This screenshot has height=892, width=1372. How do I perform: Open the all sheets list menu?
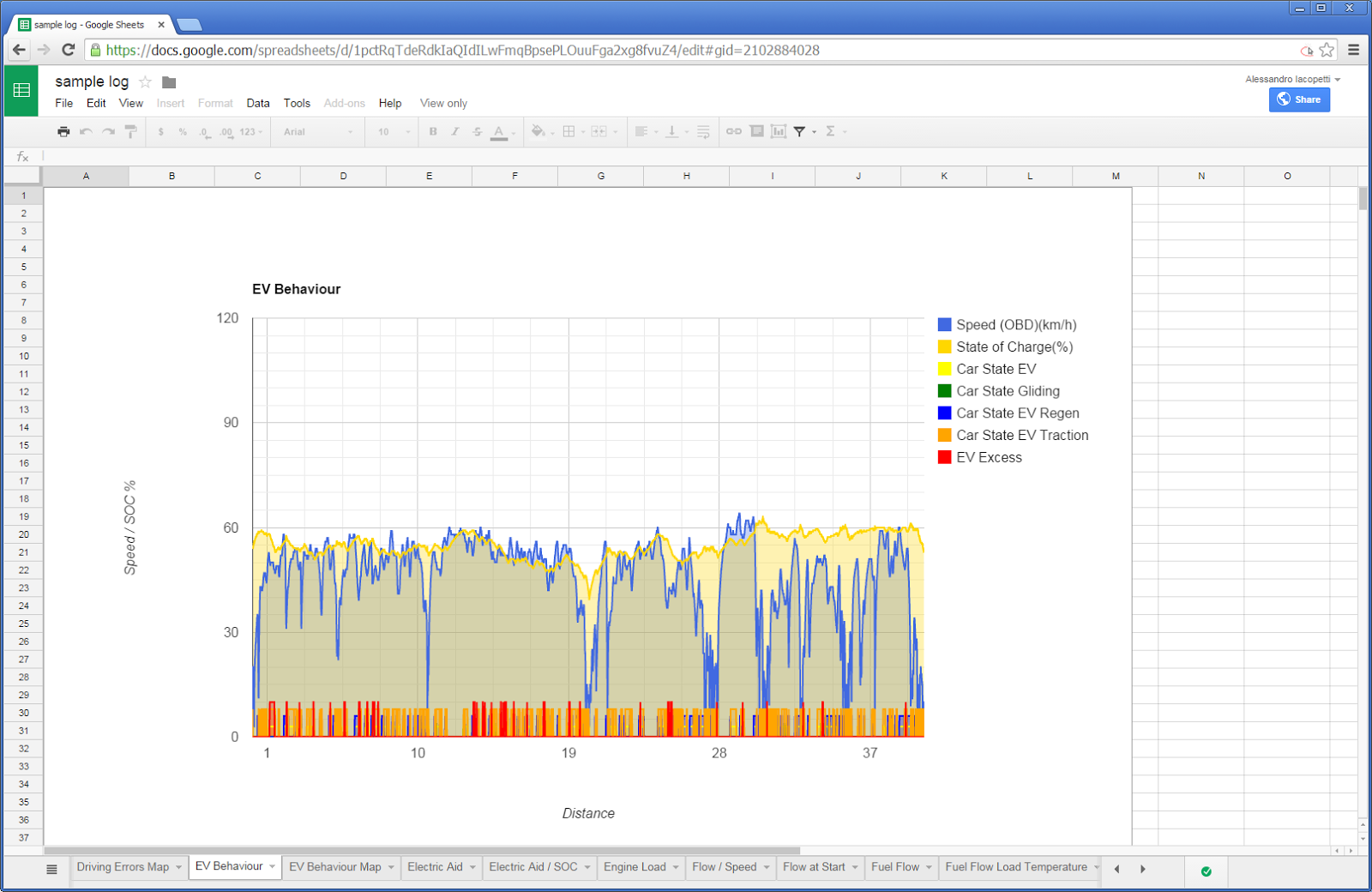(51, 868)
